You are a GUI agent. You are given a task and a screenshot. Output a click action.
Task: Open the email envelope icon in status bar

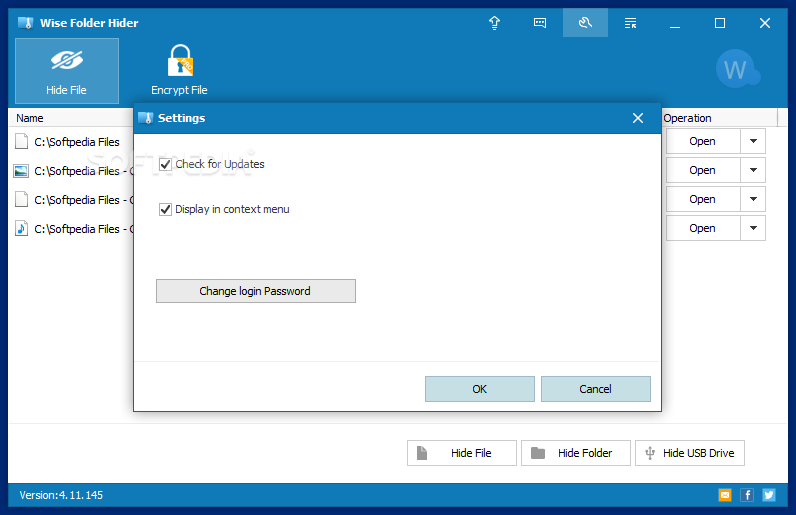[x=725, y=495]
